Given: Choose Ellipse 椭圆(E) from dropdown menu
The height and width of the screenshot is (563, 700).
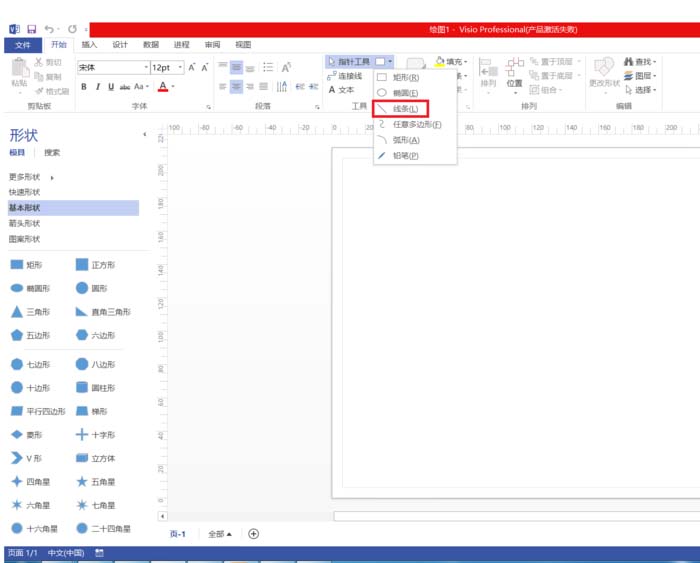Looking at the screenshot, I should 415,93.
